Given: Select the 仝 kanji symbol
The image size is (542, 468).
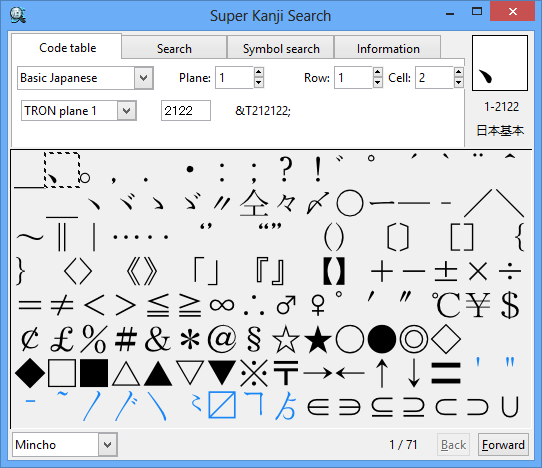Looking at the screenshot, I should click(254, 203).
